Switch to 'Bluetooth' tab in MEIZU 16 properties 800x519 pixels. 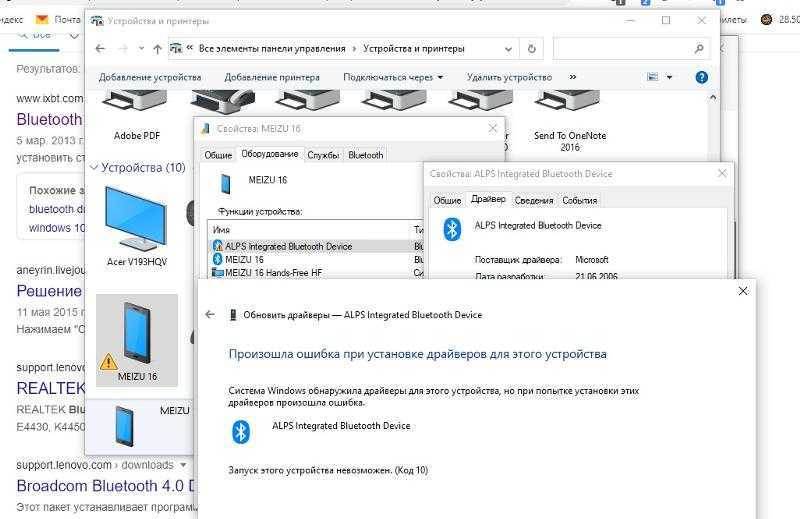tap(365, 155)
